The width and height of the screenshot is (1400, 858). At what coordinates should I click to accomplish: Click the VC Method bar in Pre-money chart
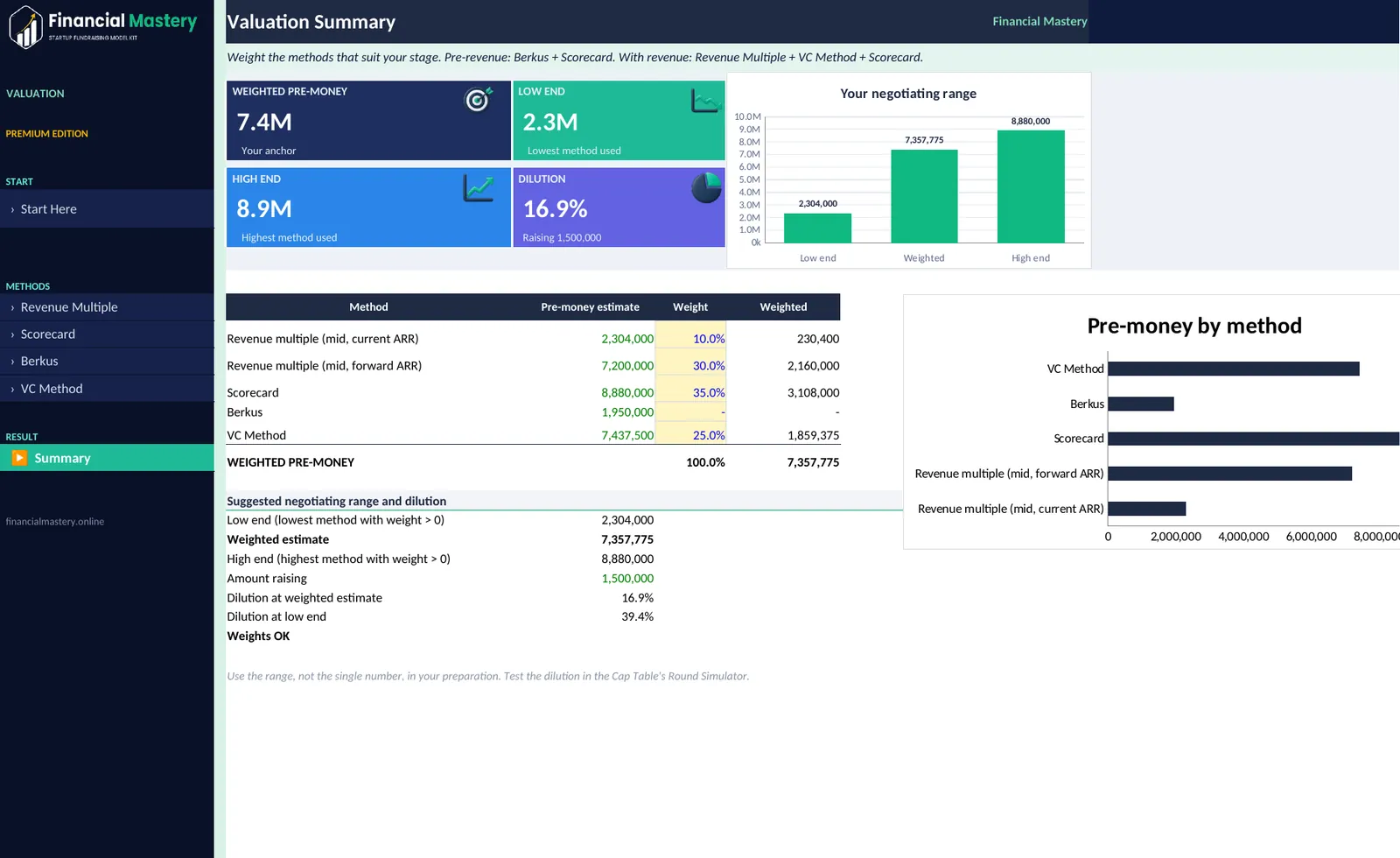click(x=1234, y=369)
